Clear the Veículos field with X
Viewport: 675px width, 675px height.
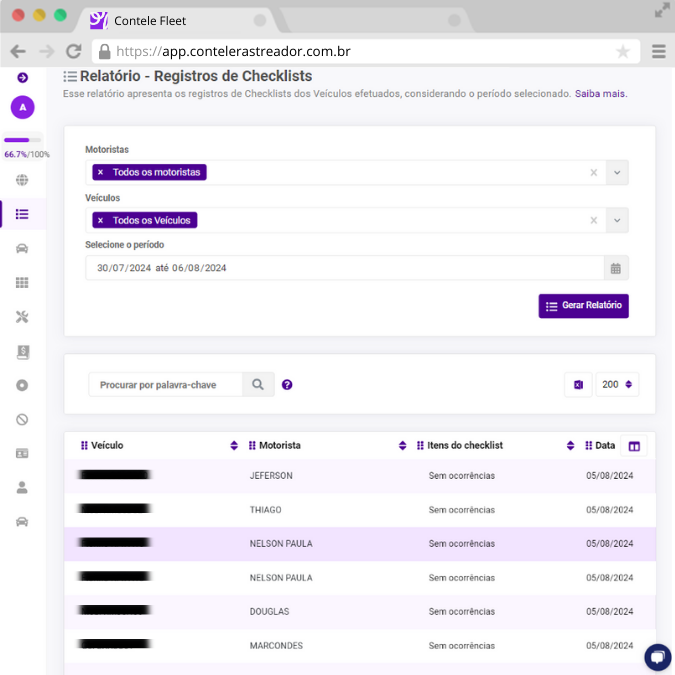tap(594, 220)
